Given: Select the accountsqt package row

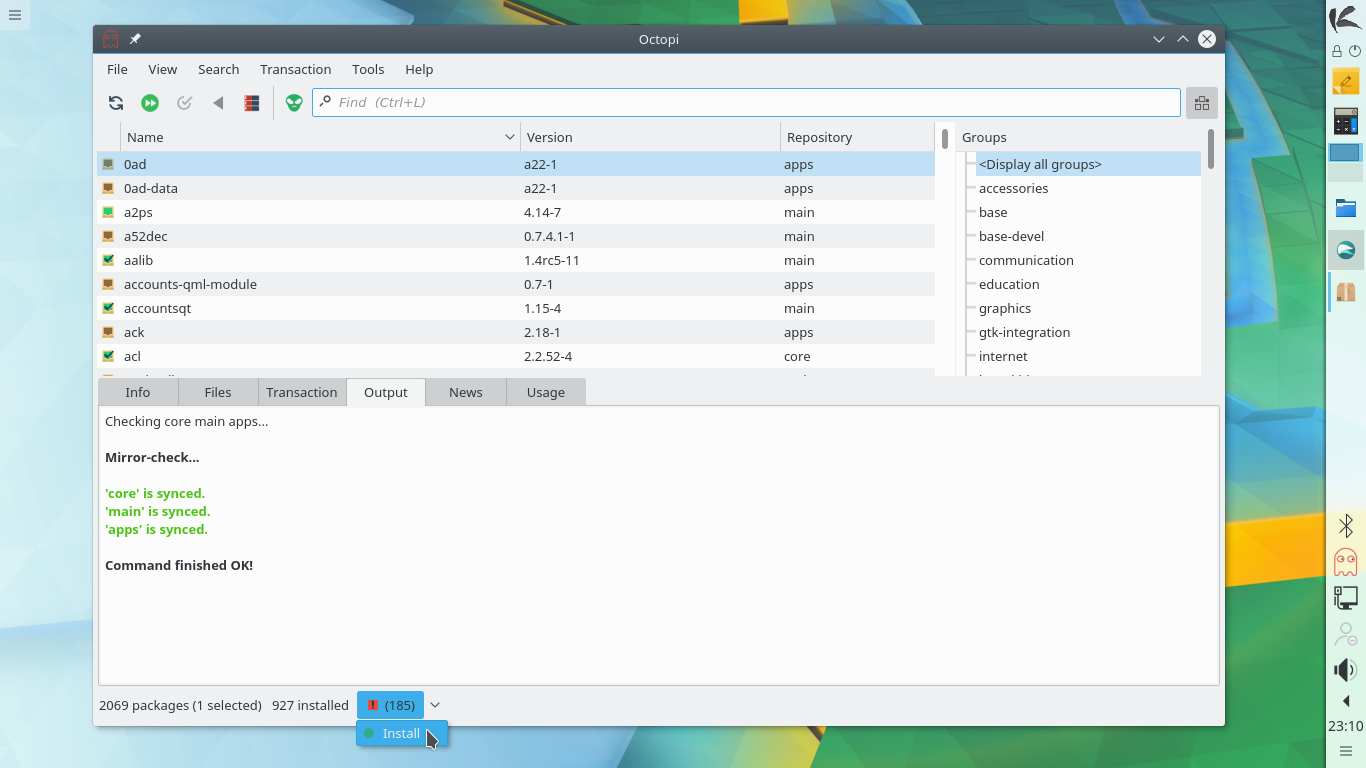Looking at the screenshot, I should coord(516,308).
